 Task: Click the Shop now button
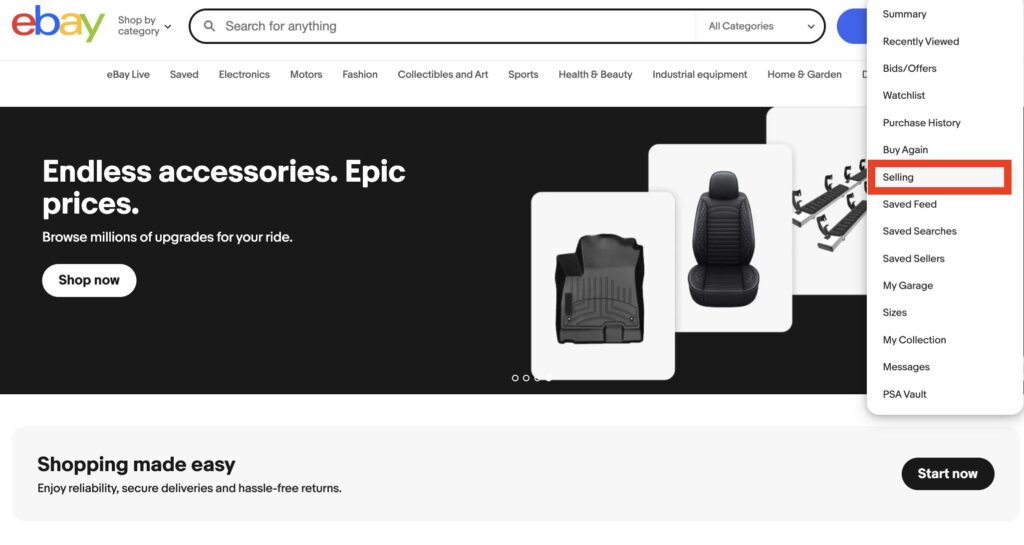point(89,280)
